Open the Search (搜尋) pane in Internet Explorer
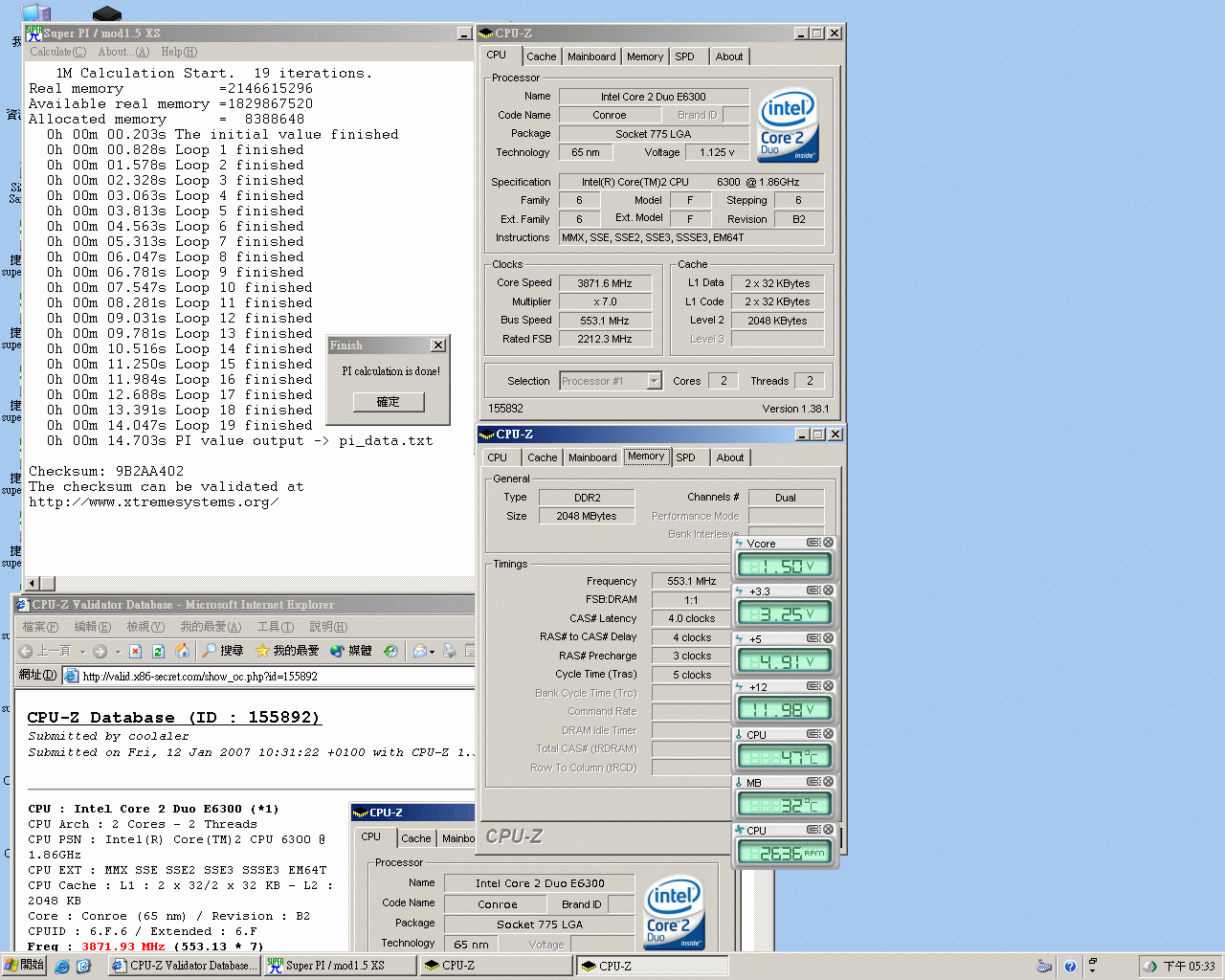This screenshot has width=1225, height=980. pos(222,651)
